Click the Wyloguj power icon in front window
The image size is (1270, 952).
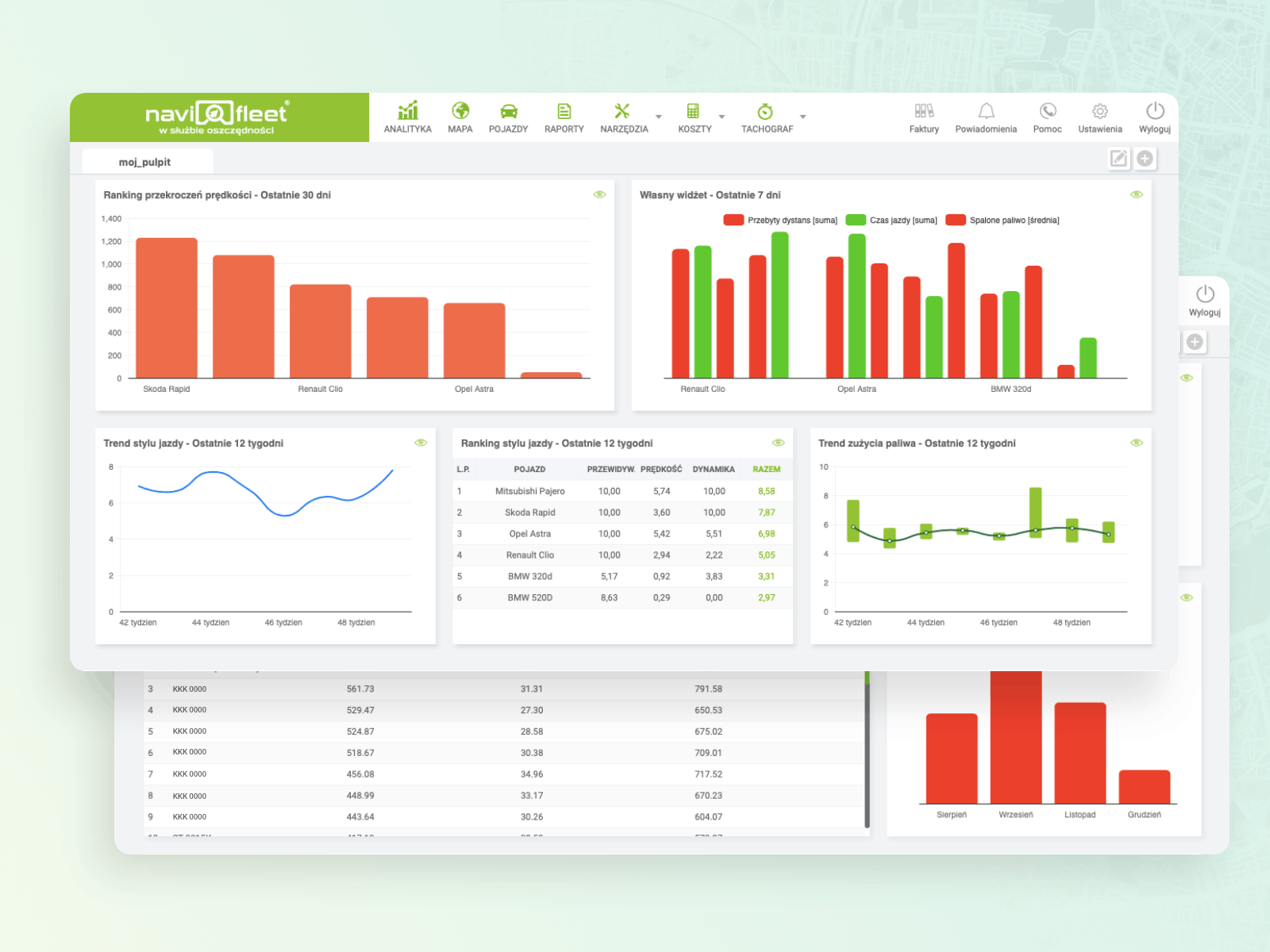(1155, 110)
